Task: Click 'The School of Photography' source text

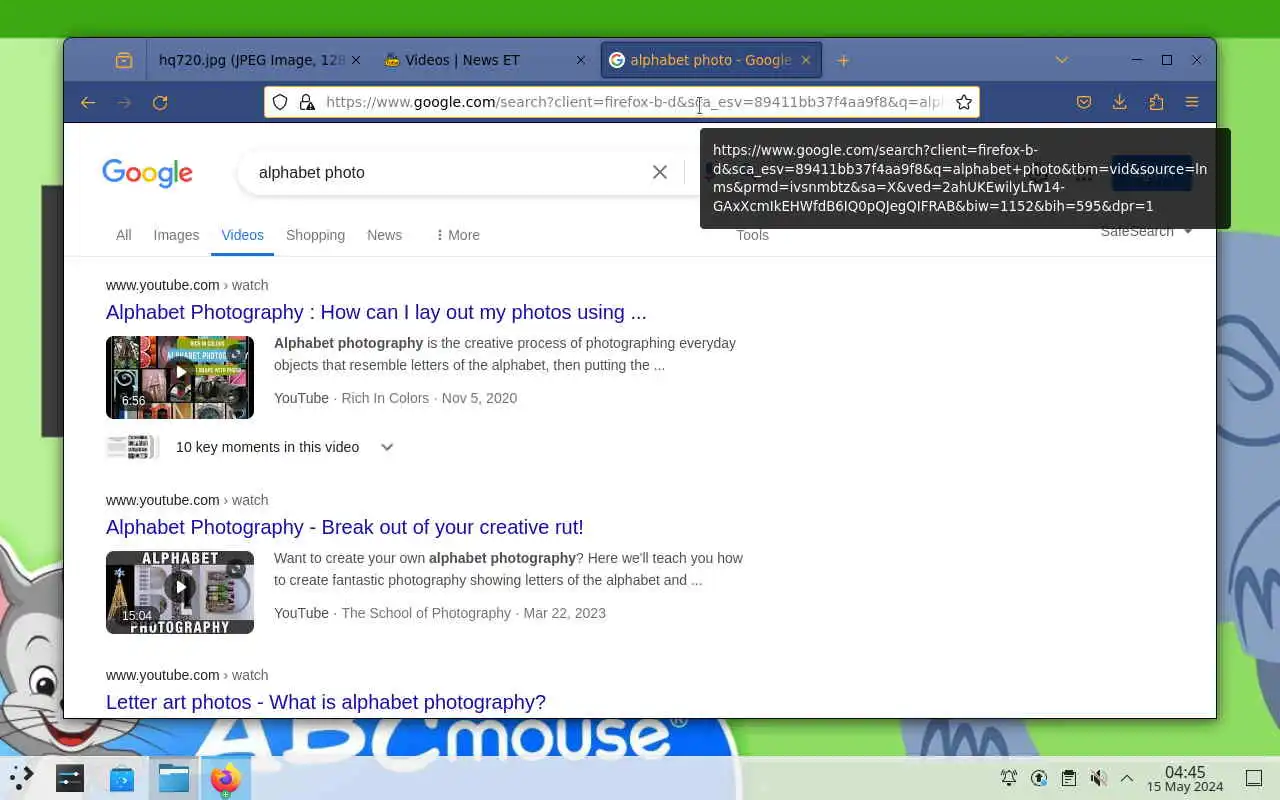Action: [x=426, y=613]
